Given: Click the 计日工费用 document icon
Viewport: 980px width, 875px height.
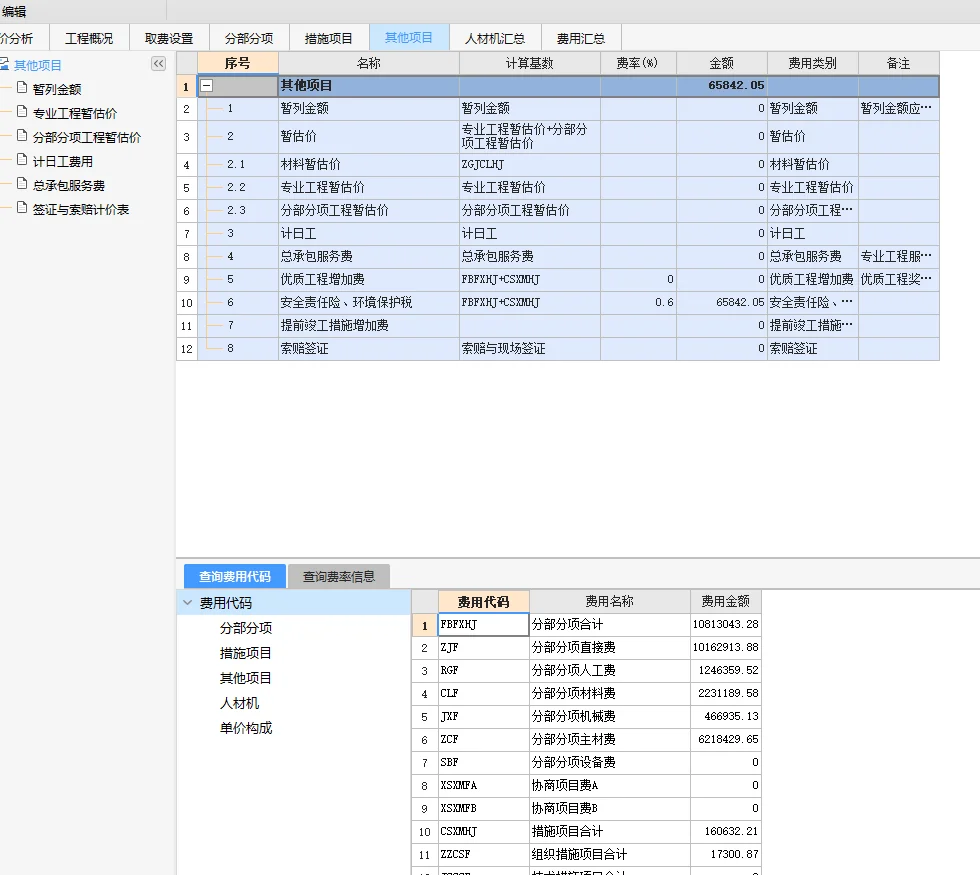Looking at the screenshot, I should [x=22, y=160].
